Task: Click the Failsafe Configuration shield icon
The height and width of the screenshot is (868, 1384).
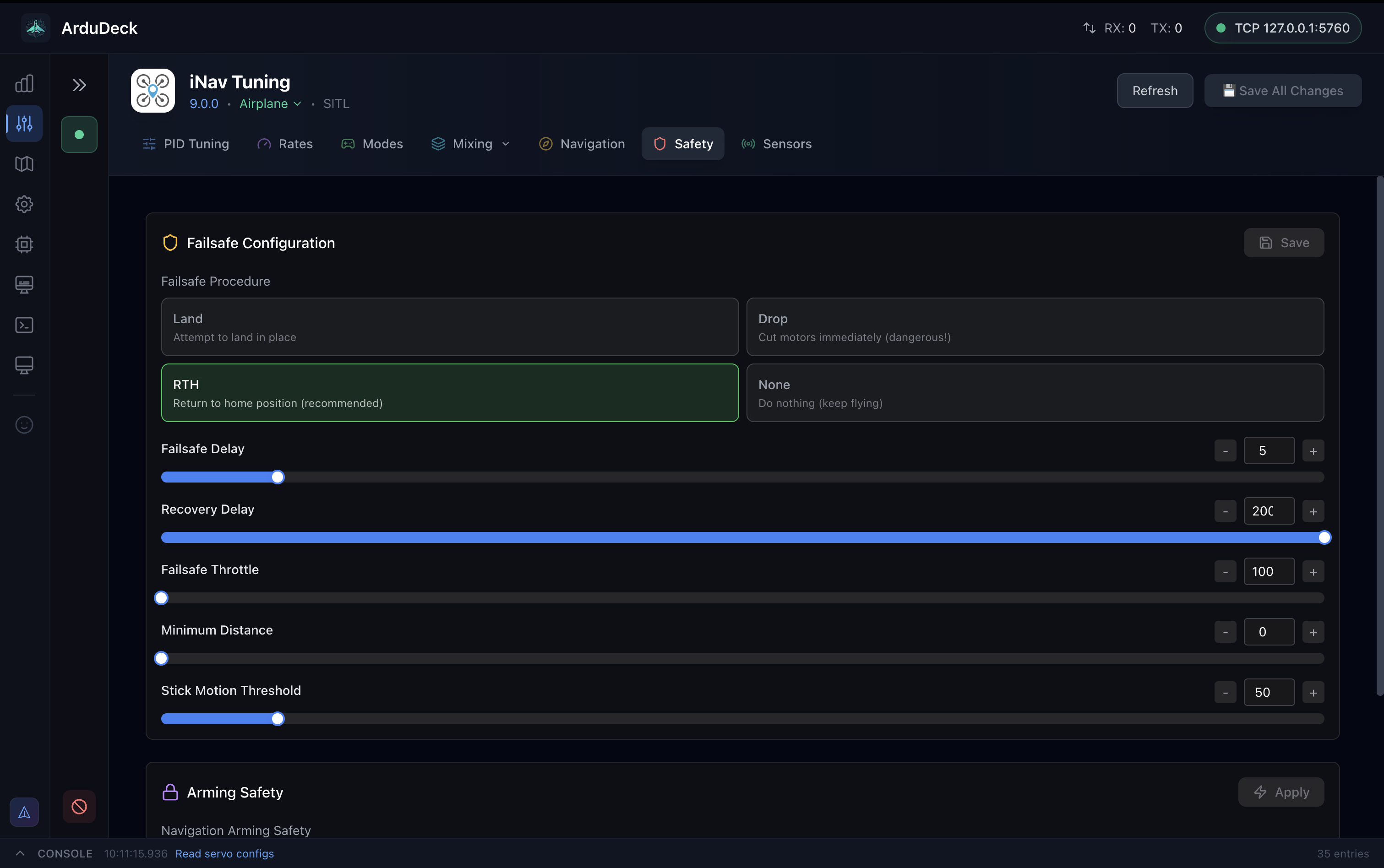Action: [170, 243]
